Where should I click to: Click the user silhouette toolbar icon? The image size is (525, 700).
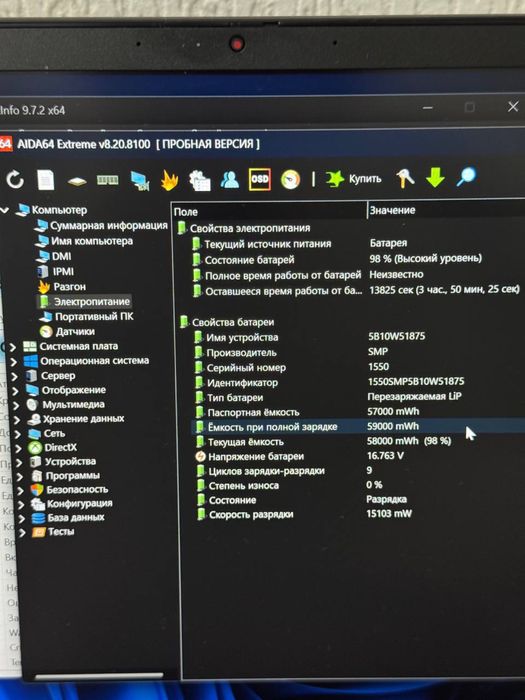coord(229,179)
